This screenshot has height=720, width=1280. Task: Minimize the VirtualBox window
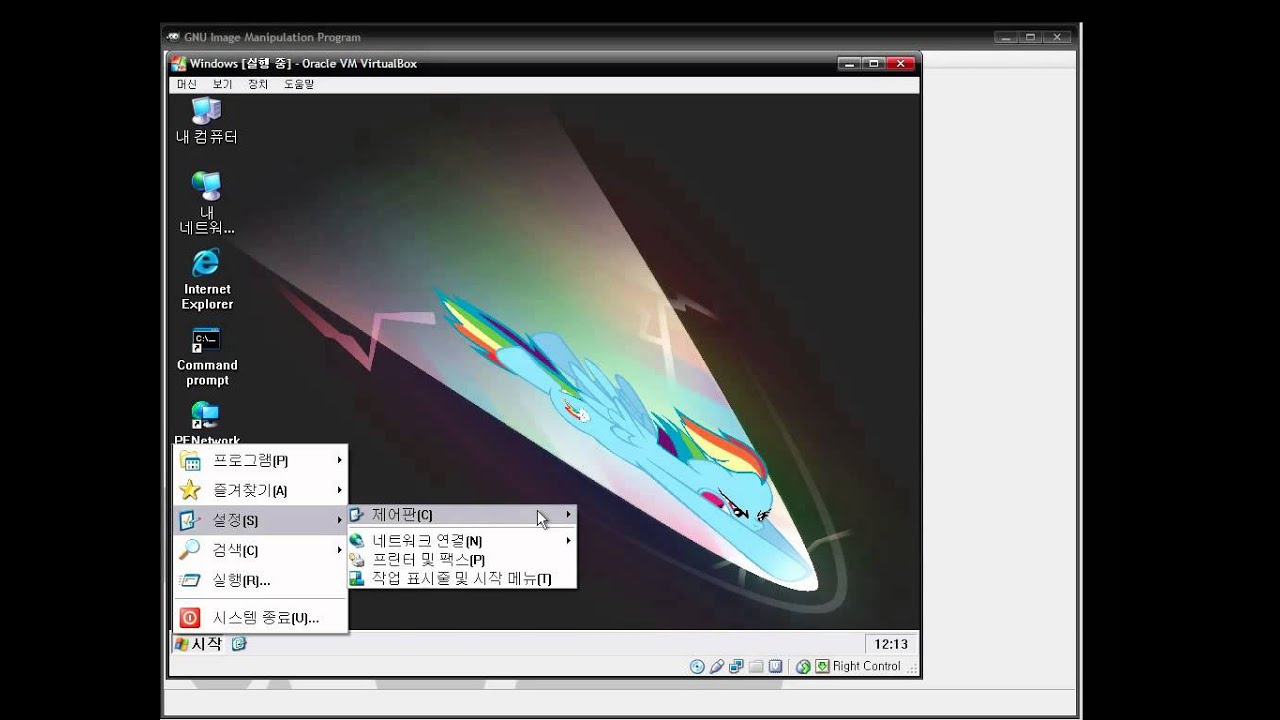[850, 63]
